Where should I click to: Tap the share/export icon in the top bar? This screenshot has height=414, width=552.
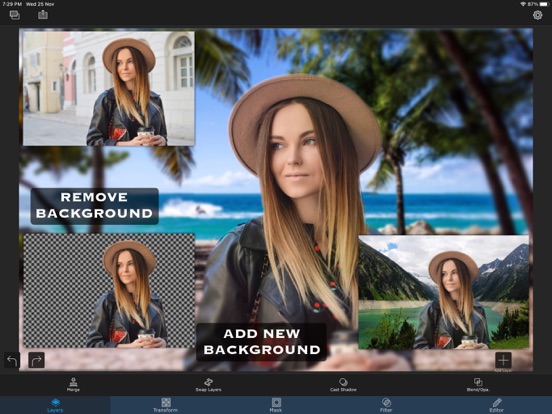tap(43, 15)
